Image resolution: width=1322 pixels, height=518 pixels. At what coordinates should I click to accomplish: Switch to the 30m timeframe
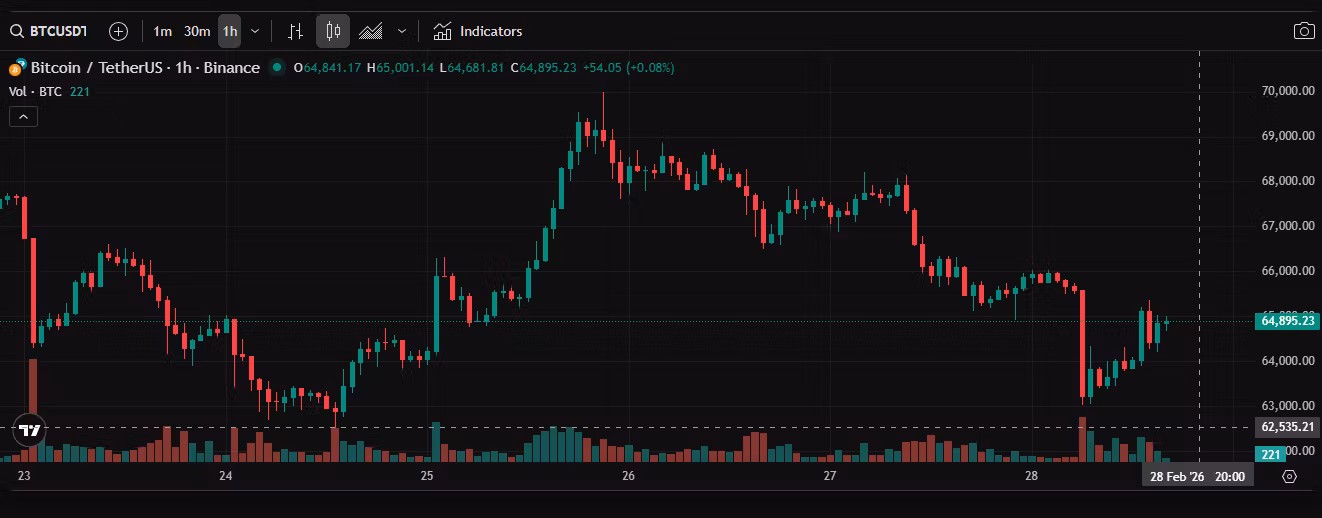[x=197, y=31]
